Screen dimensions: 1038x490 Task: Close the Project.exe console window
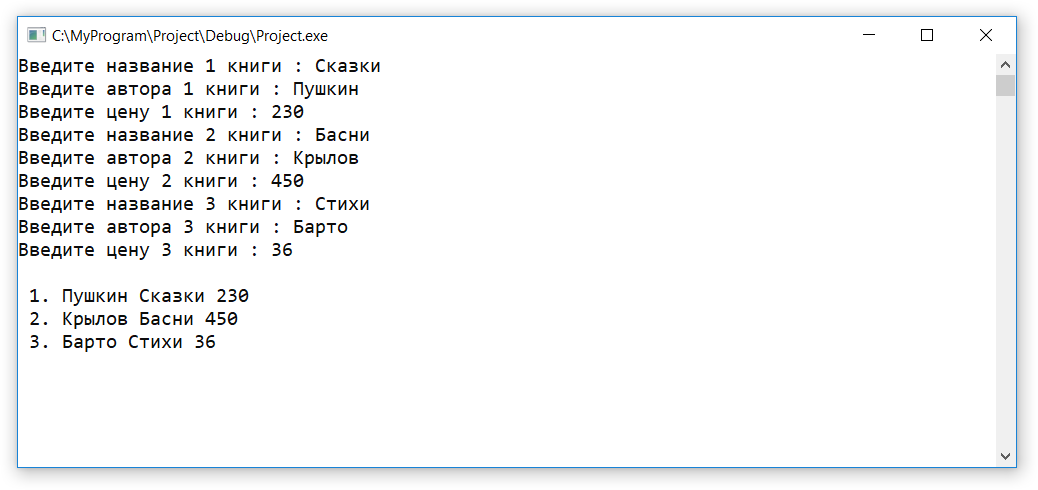pos(985,36)
